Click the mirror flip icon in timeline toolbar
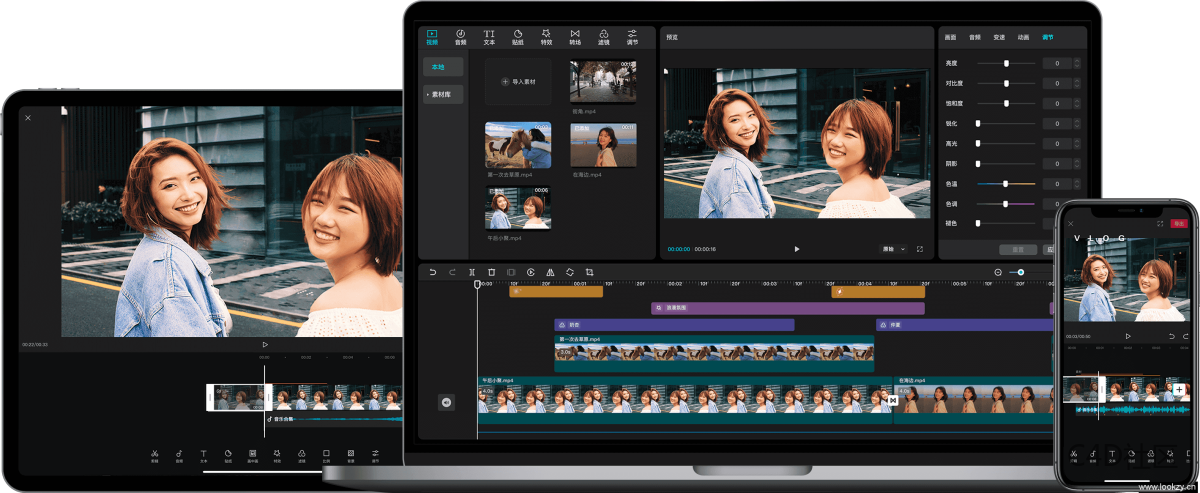This screenshot has height=493, width=1200. pyautogui.click(x=550, y=272)
